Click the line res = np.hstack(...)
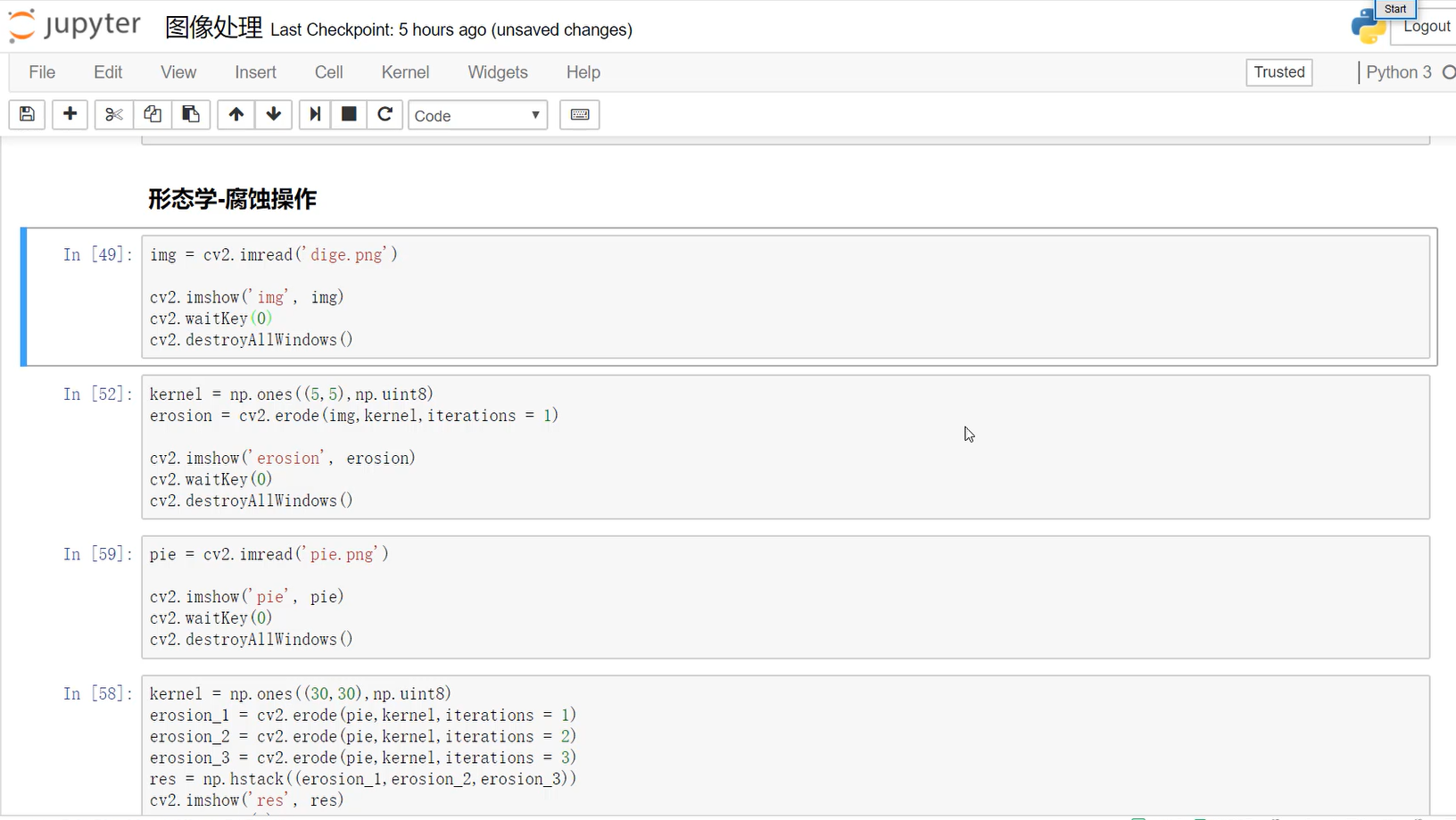 363,779
